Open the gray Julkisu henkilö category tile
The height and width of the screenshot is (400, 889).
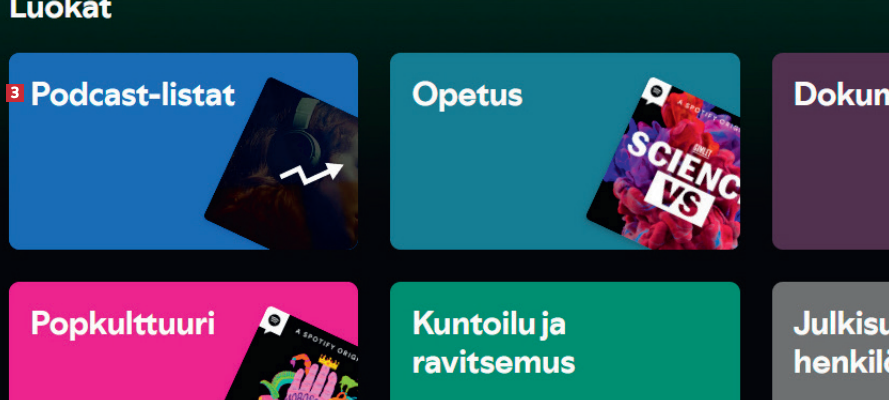[831, 341]
